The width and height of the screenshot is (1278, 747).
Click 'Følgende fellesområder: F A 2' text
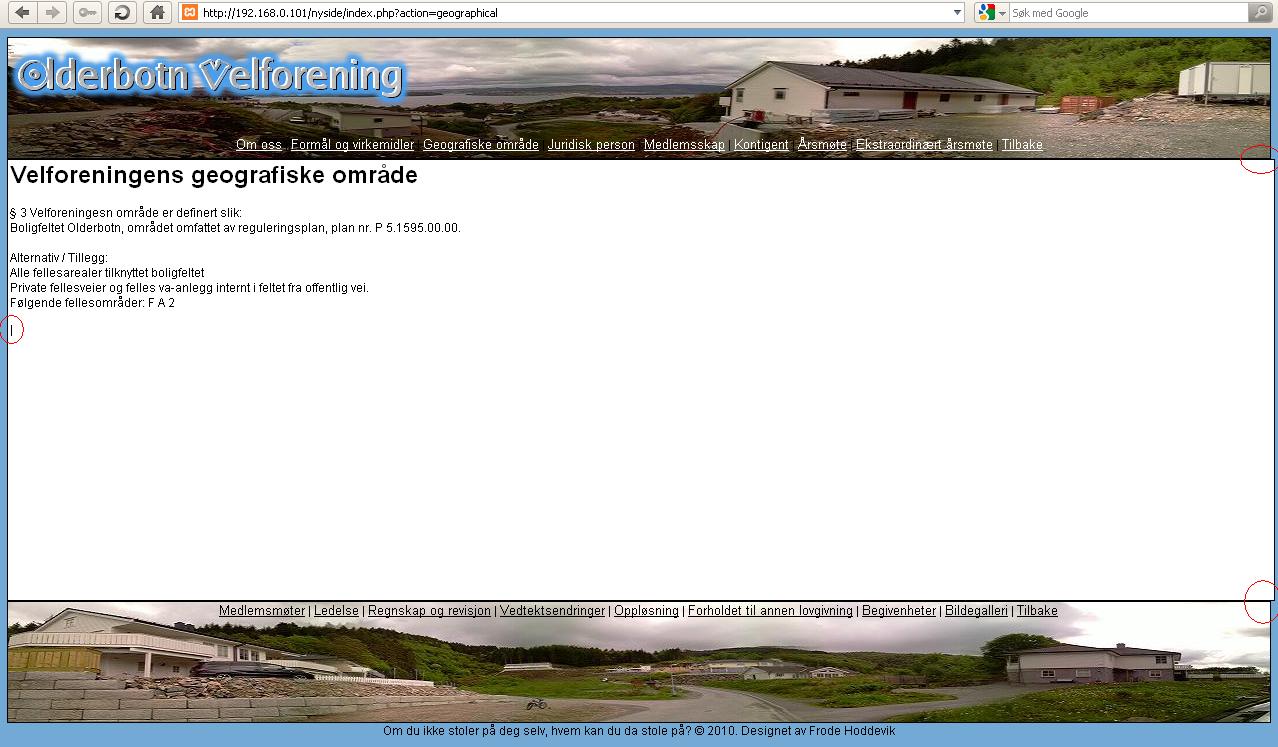coord(92,303)
